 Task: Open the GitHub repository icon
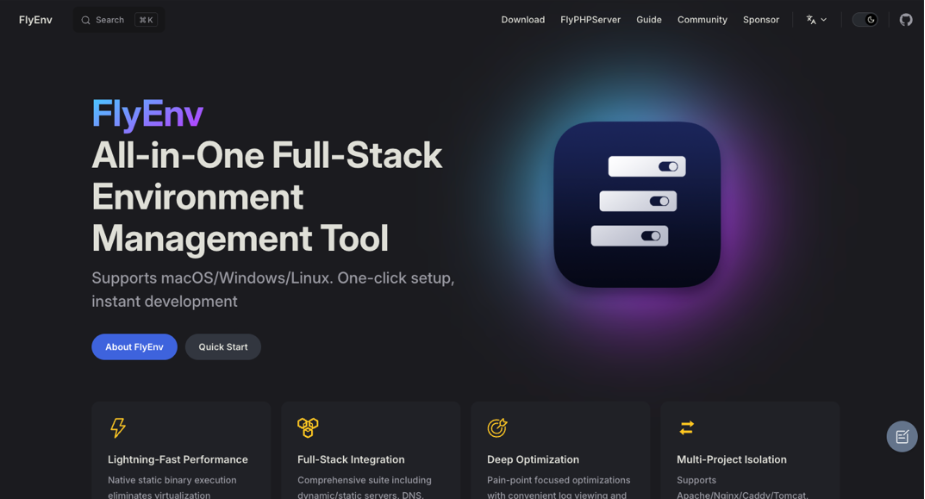[906, 20]
